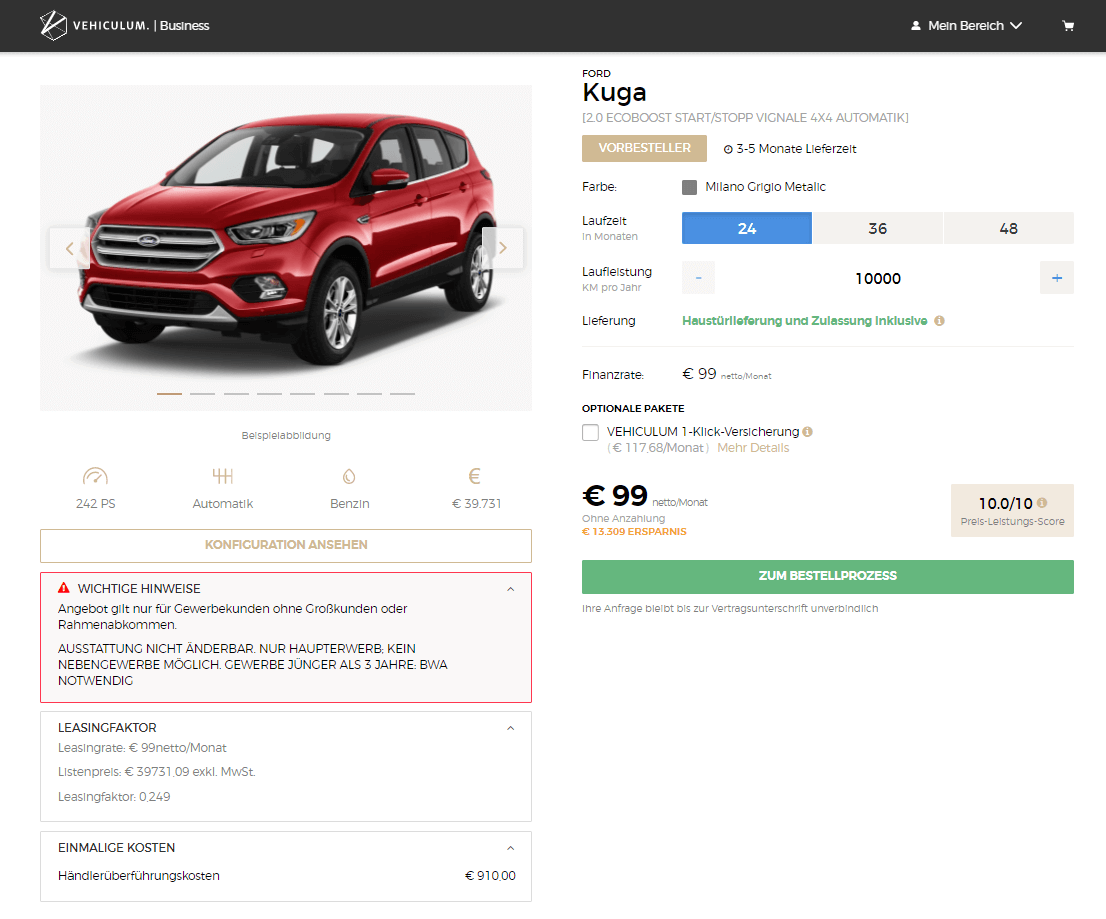
Task: Click Zum Bestellprozess button
Action: pos(827,576)
